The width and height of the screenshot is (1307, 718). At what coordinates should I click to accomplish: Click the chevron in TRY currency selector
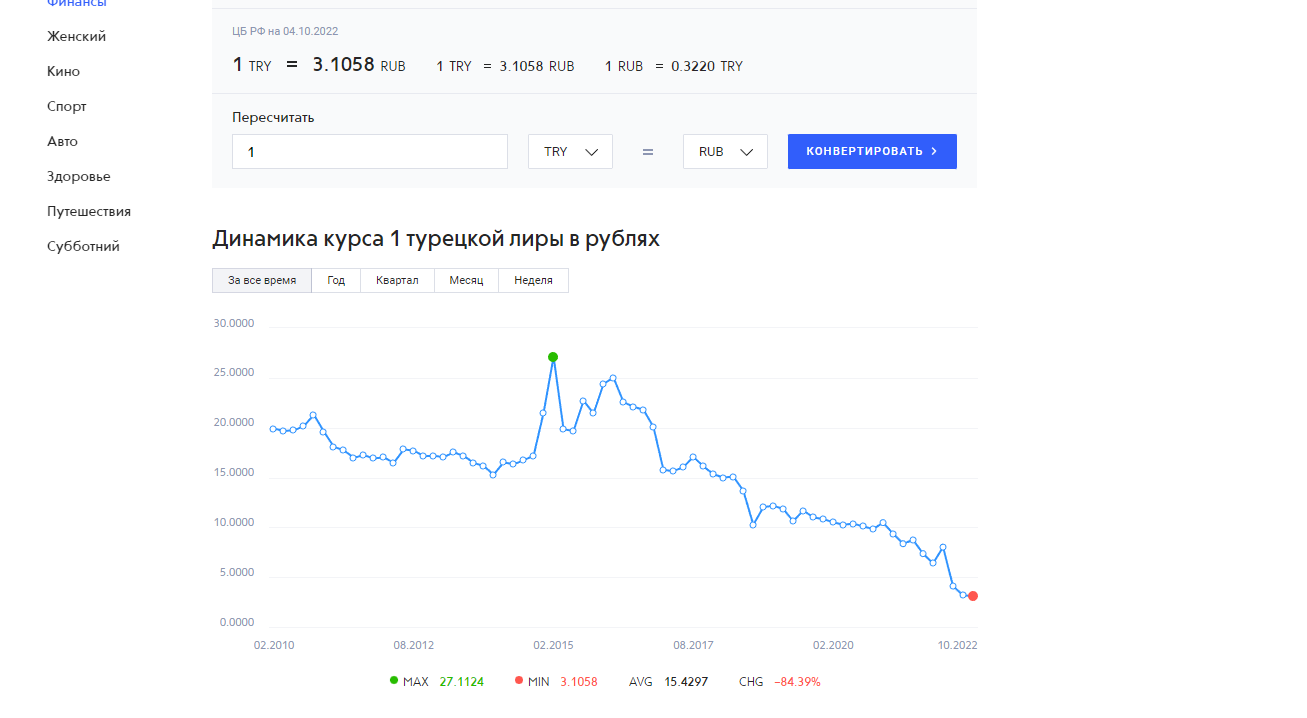(x=591, y=152)
